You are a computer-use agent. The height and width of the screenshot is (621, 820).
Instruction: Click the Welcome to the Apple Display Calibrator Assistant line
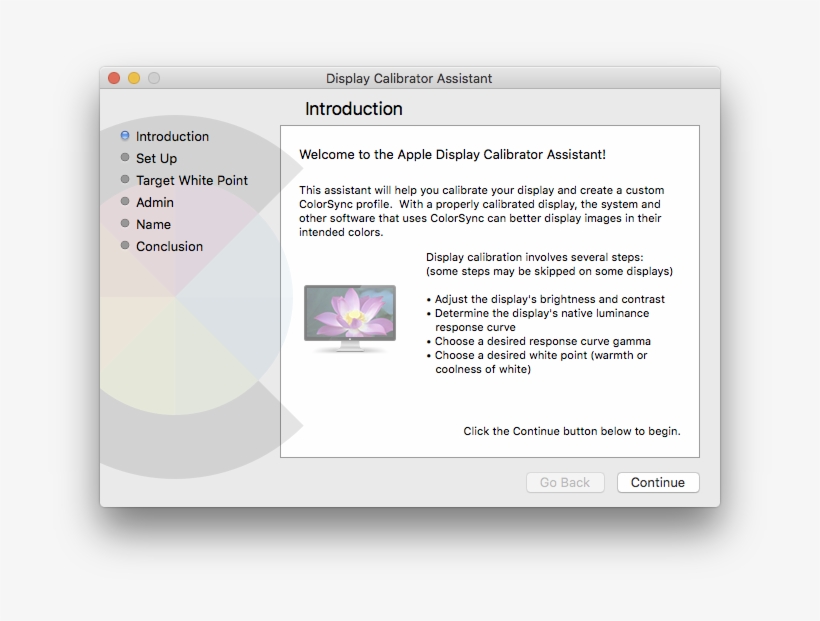pyautogui.click(x=452, y=155)
